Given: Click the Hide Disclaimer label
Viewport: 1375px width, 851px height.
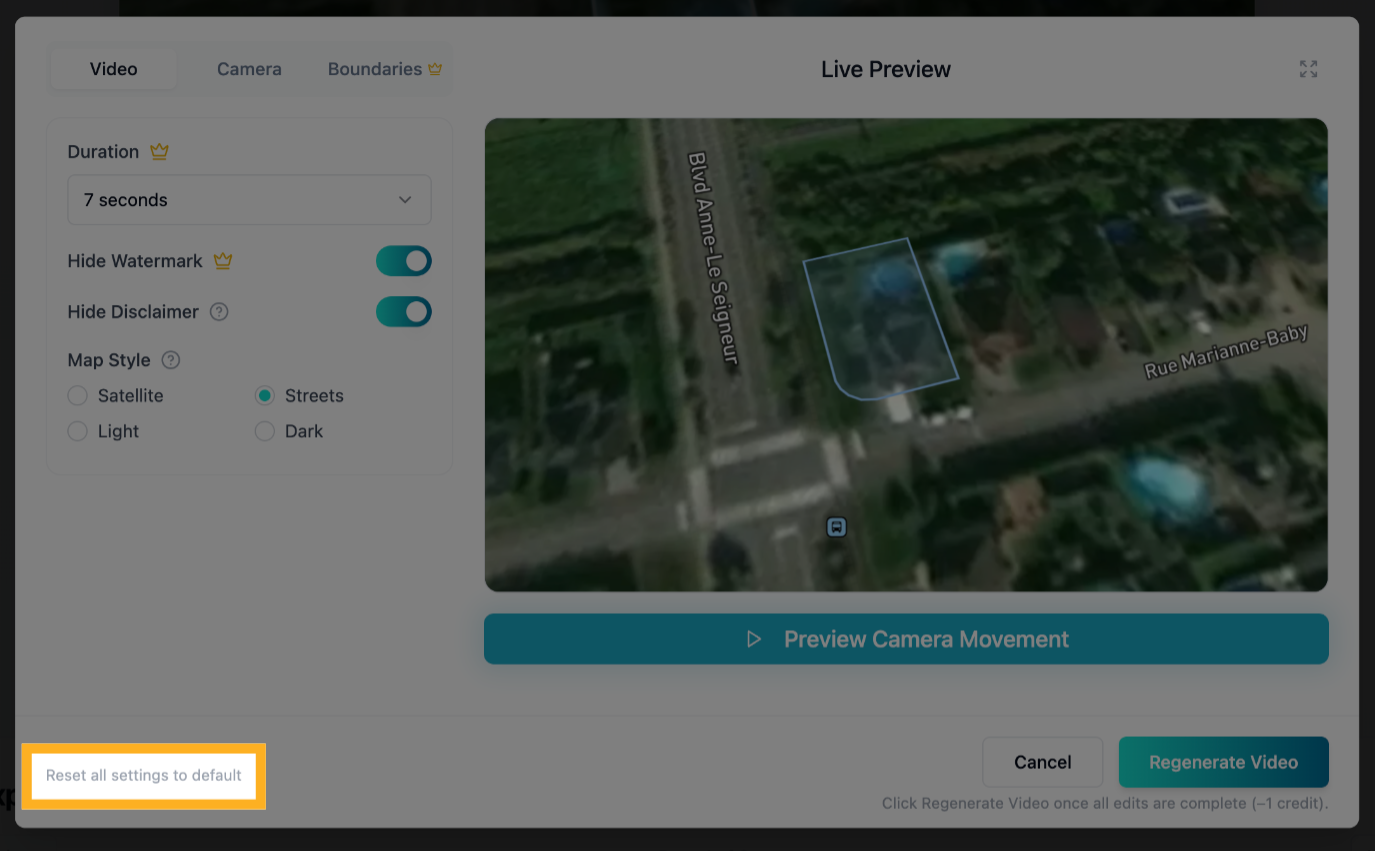Looking at the screenshot, I should pyautogui.click(x=133, y=312).
